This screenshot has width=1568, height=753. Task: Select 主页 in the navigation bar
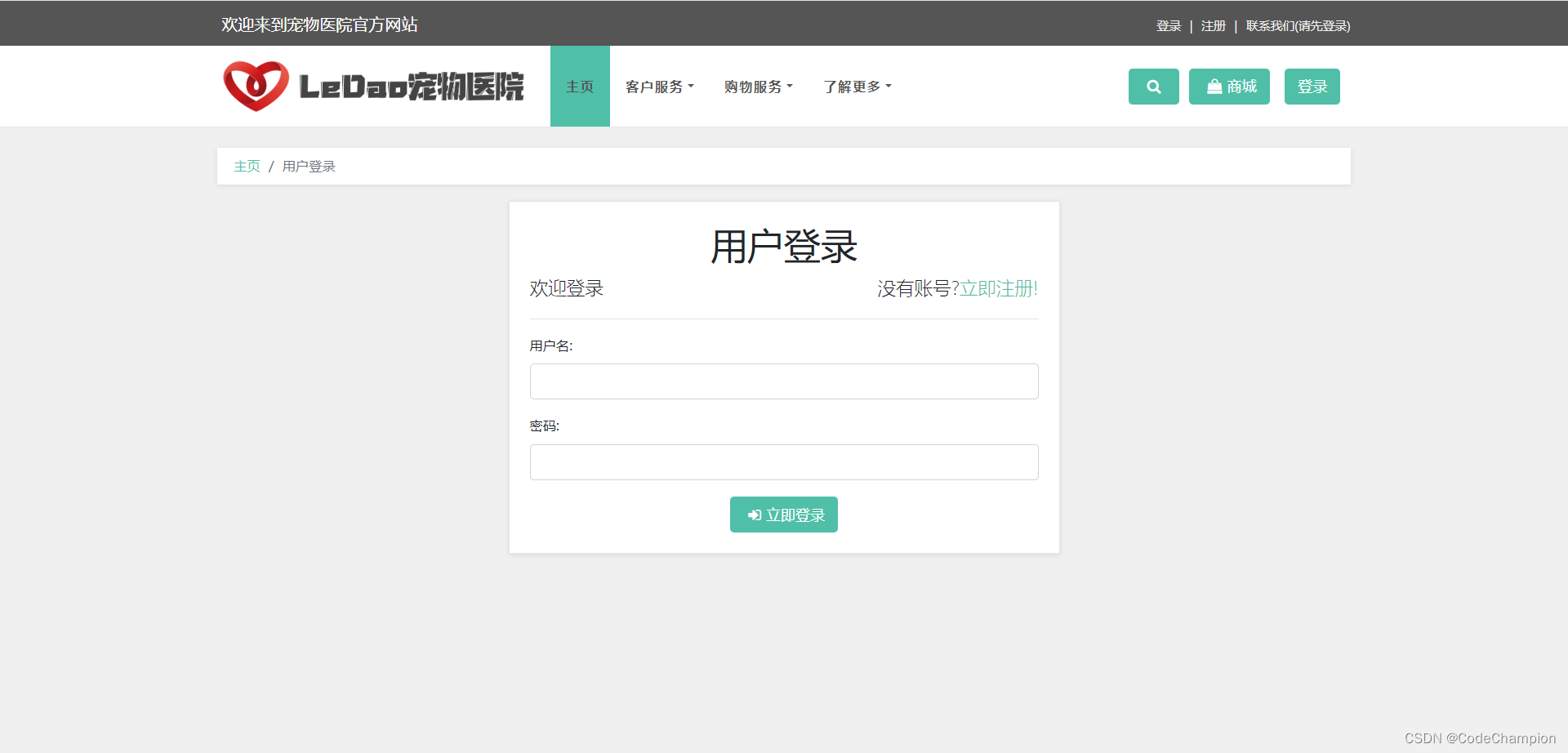580,86
